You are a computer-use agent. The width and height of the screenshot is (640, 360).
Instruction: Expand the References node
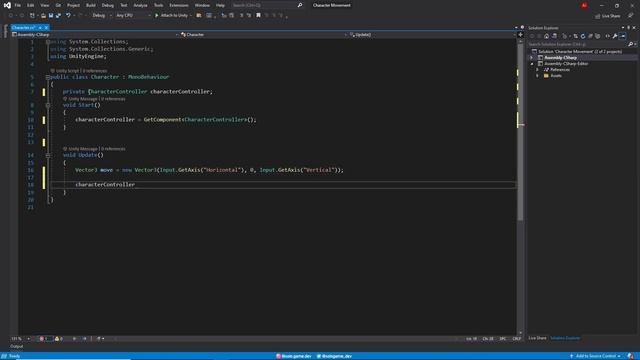click(537, 70)
